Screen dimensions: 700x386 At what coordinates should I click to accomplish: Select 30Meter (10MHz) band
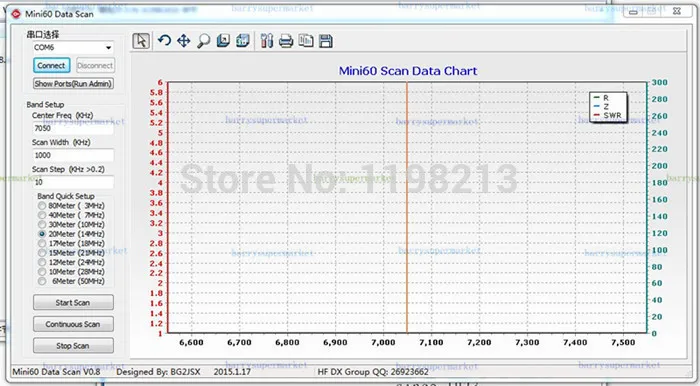[x=72, y=224]
